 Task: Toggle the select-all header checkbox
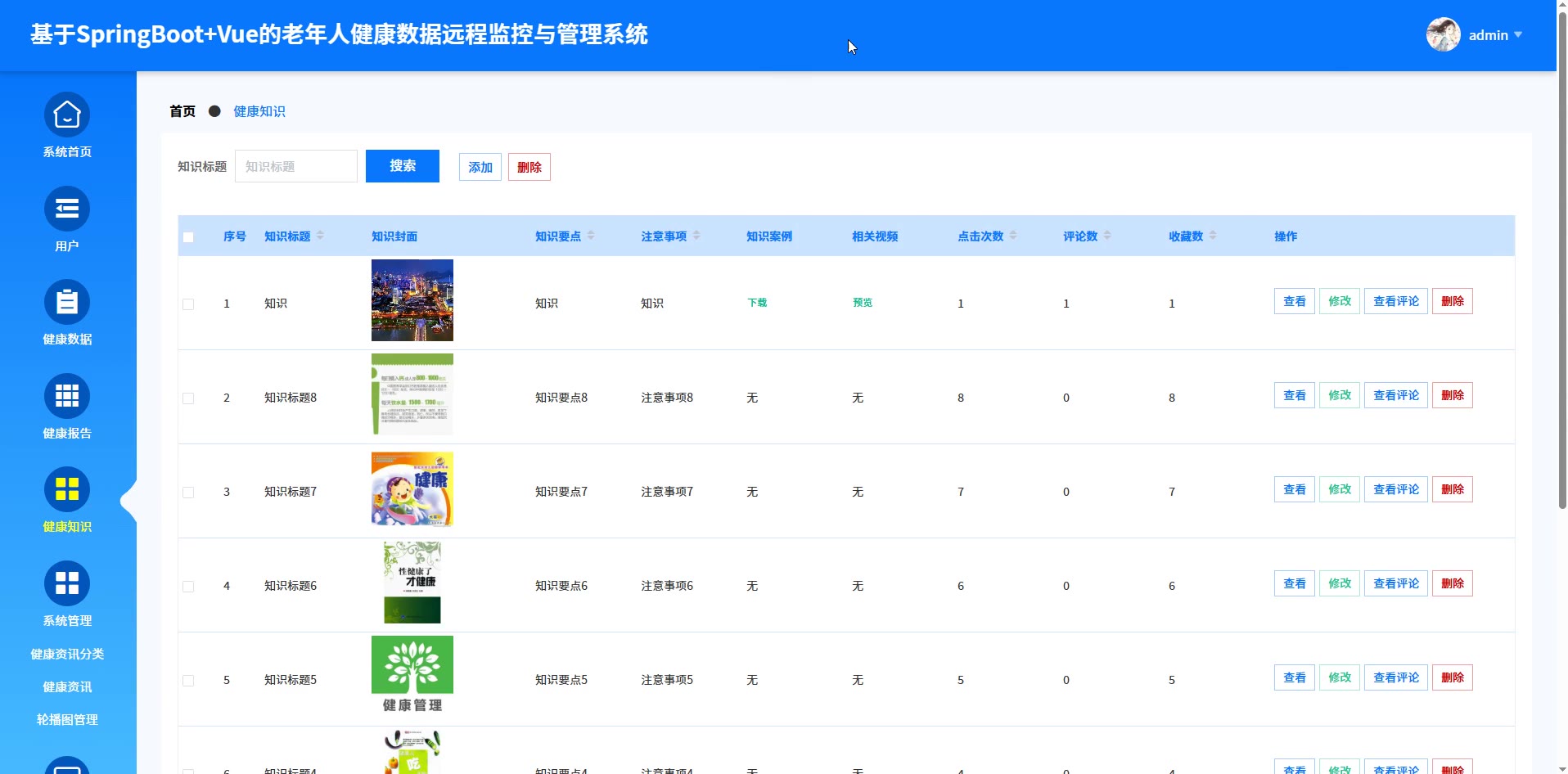188,237
